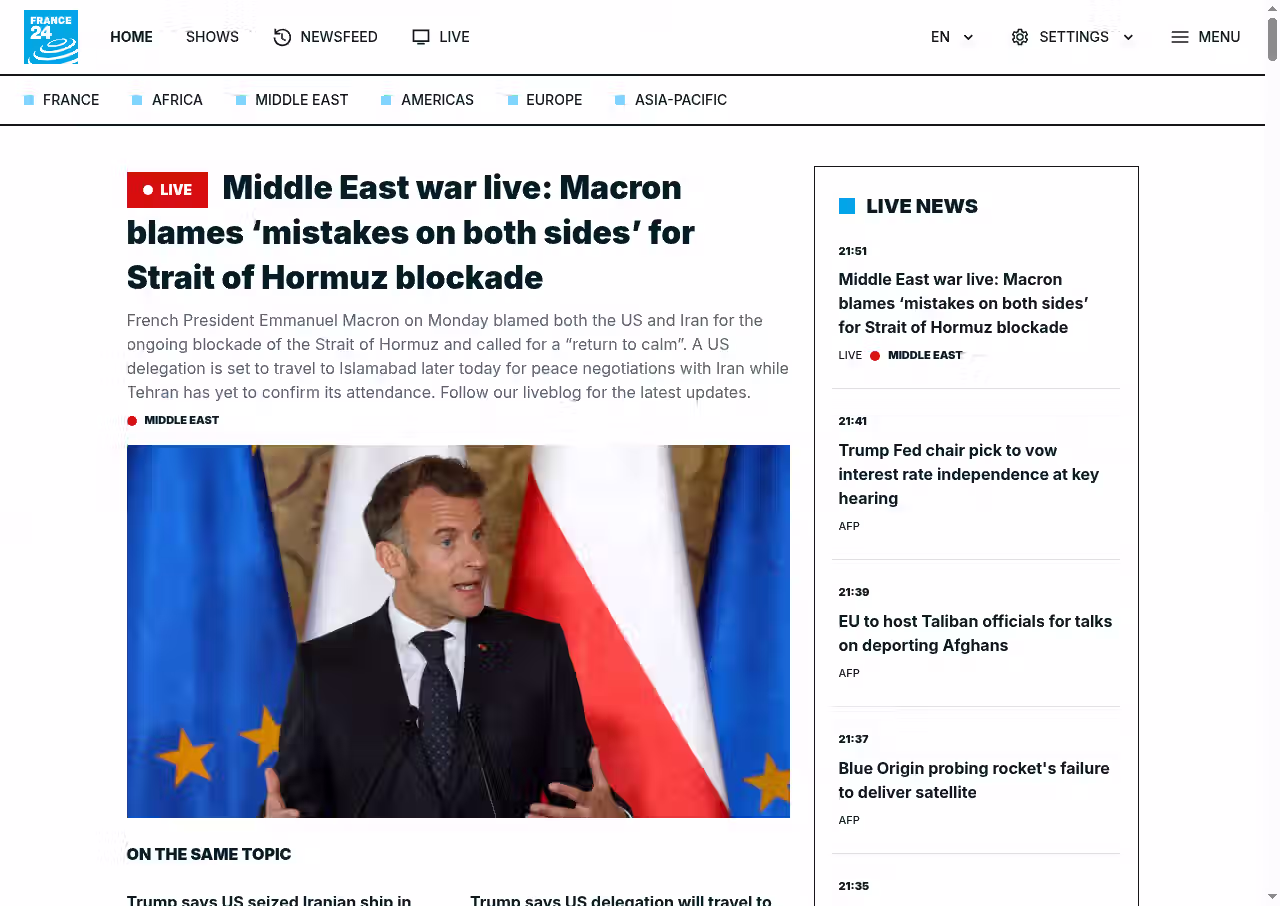Click the France 24 logo

point(51,37)
